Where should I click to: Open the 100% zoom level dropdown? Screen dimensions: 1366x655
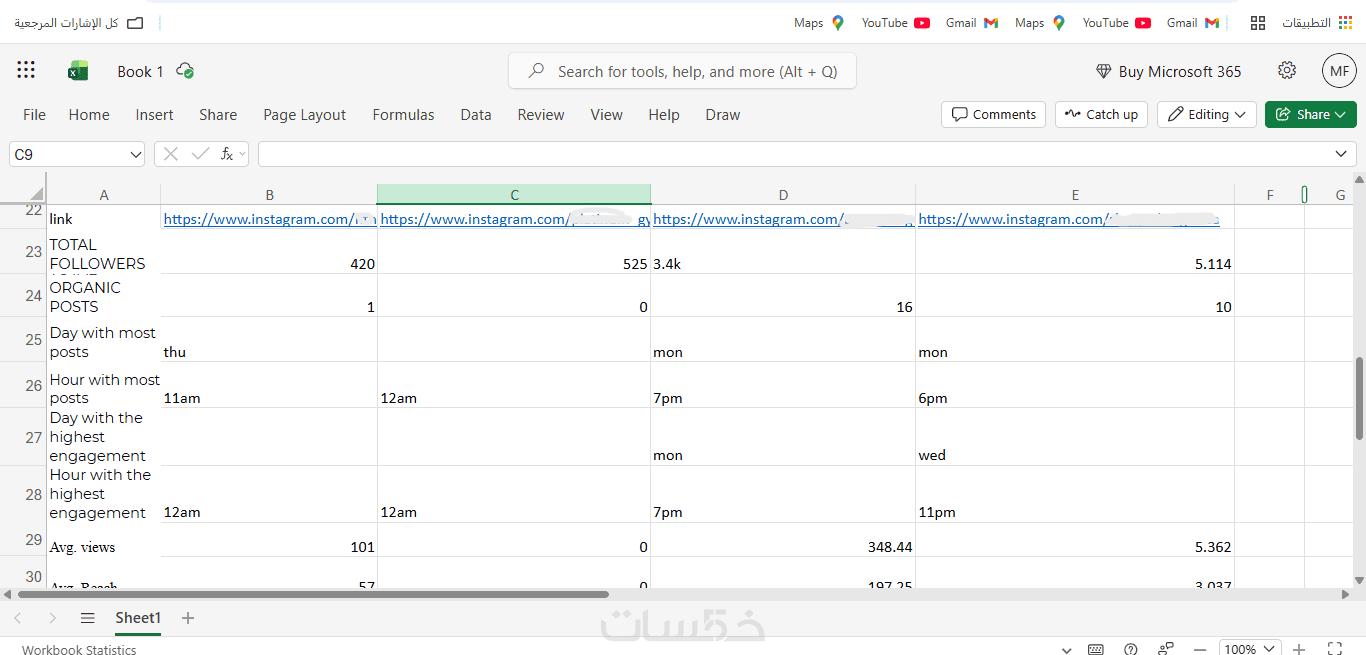[1249, 649]
